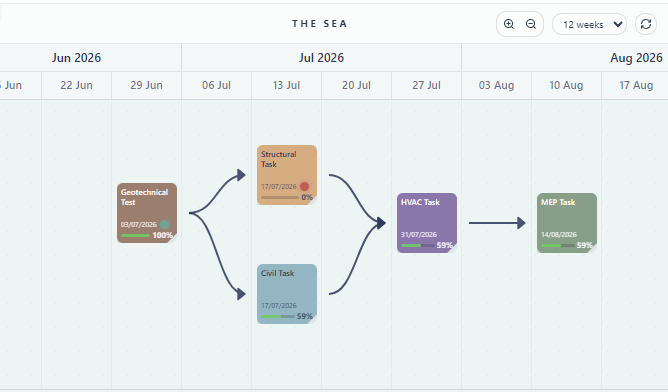Click the arrowhead pointing to Structural Task
Image resolution: width=668 pixels, height=392 pixels.
click(x=242, y=175)
